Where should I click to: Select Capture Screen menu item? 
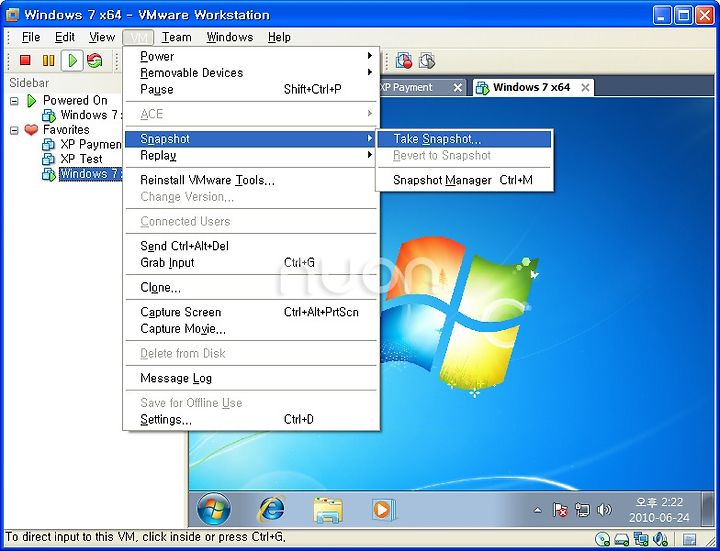(251, 312)
